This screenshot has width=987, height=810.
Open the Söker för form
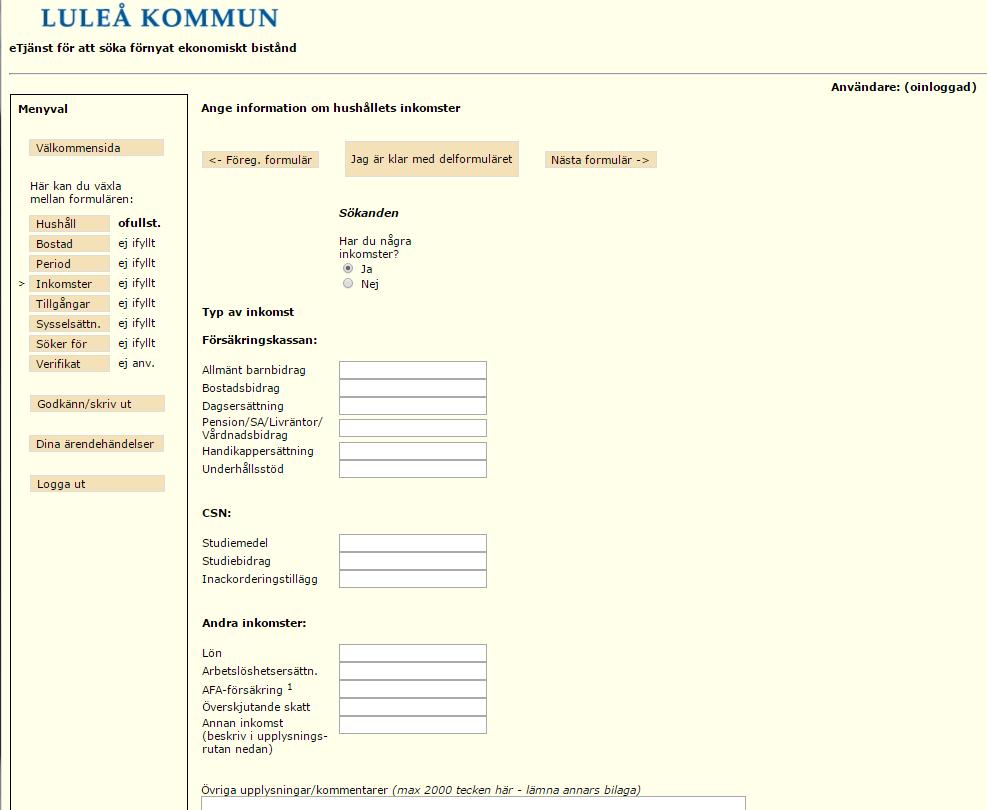[69, 344]
